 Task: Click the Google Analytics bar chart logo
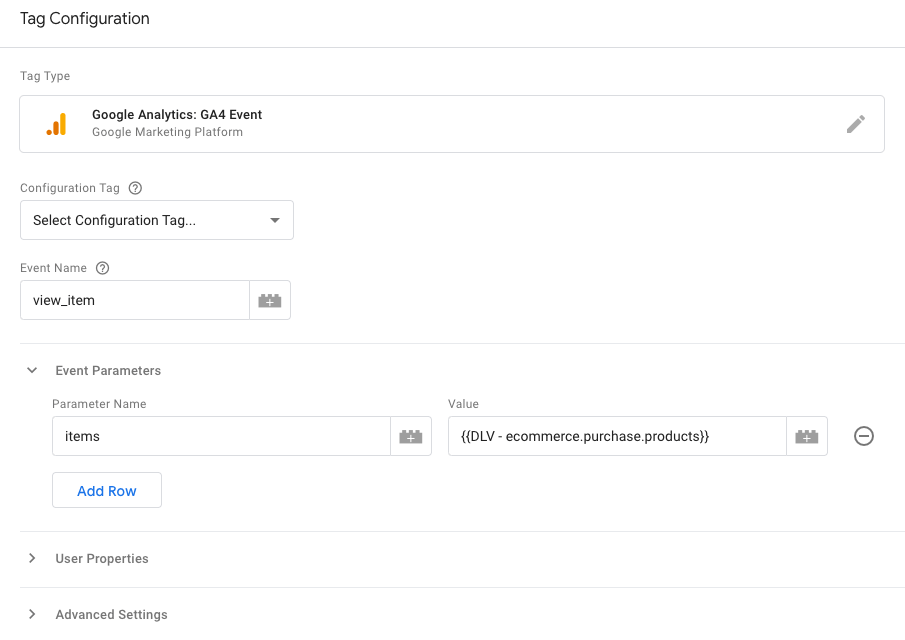(57, 124)
